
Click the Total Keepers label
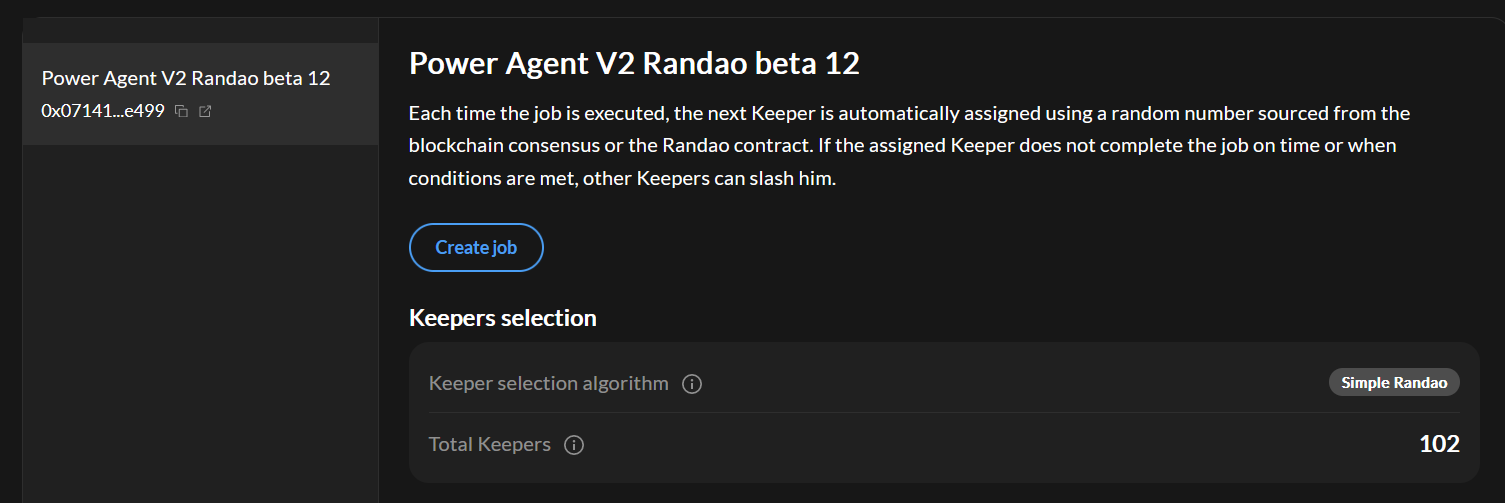pos(489,444)
